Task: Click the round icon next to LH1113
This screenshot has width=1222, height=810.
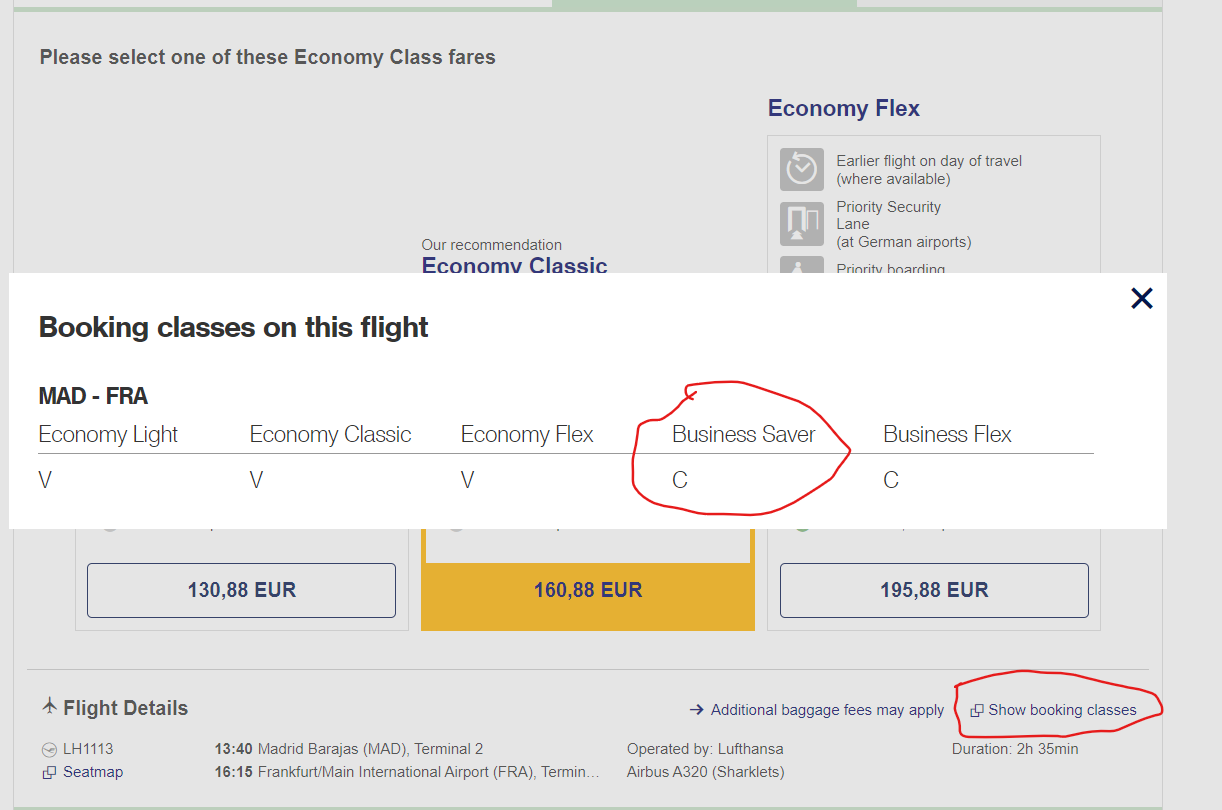Action: point(49,749)
